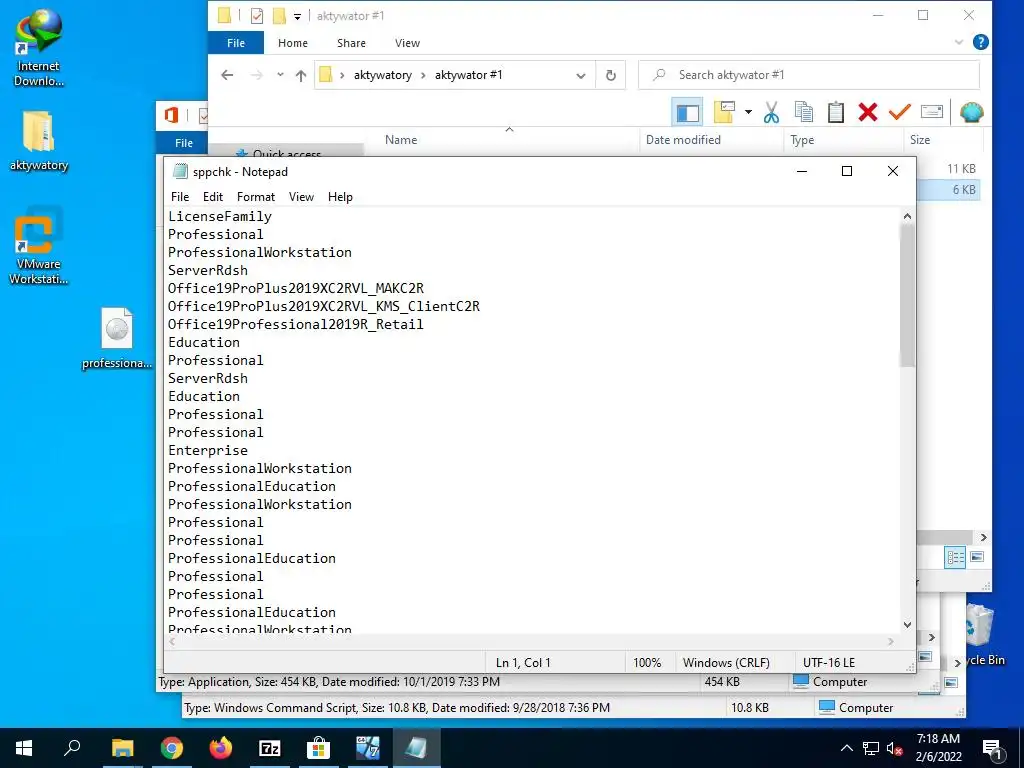Open 7-Zip from taskbar

(x=269, y=748)
